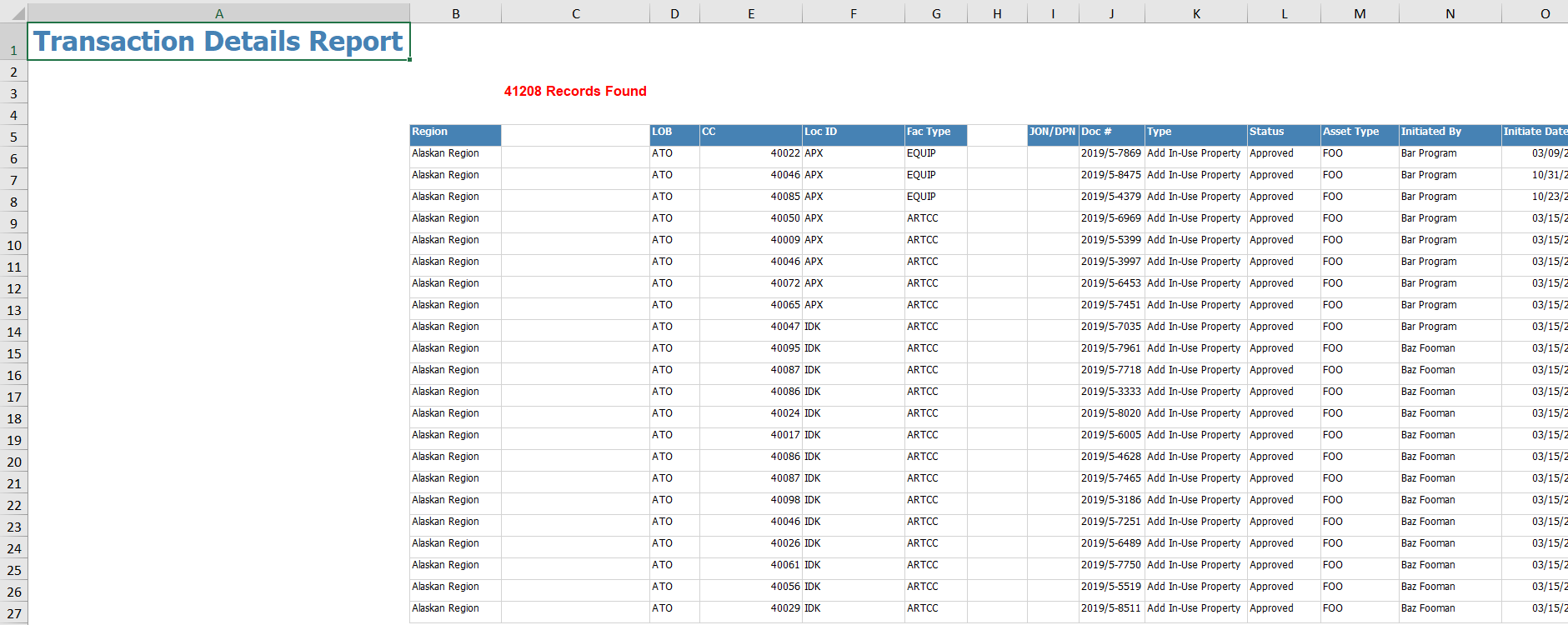This screenshot has width=1568, height=625.
Task: Select row 5 header
Action: click(x=13, y=137)
